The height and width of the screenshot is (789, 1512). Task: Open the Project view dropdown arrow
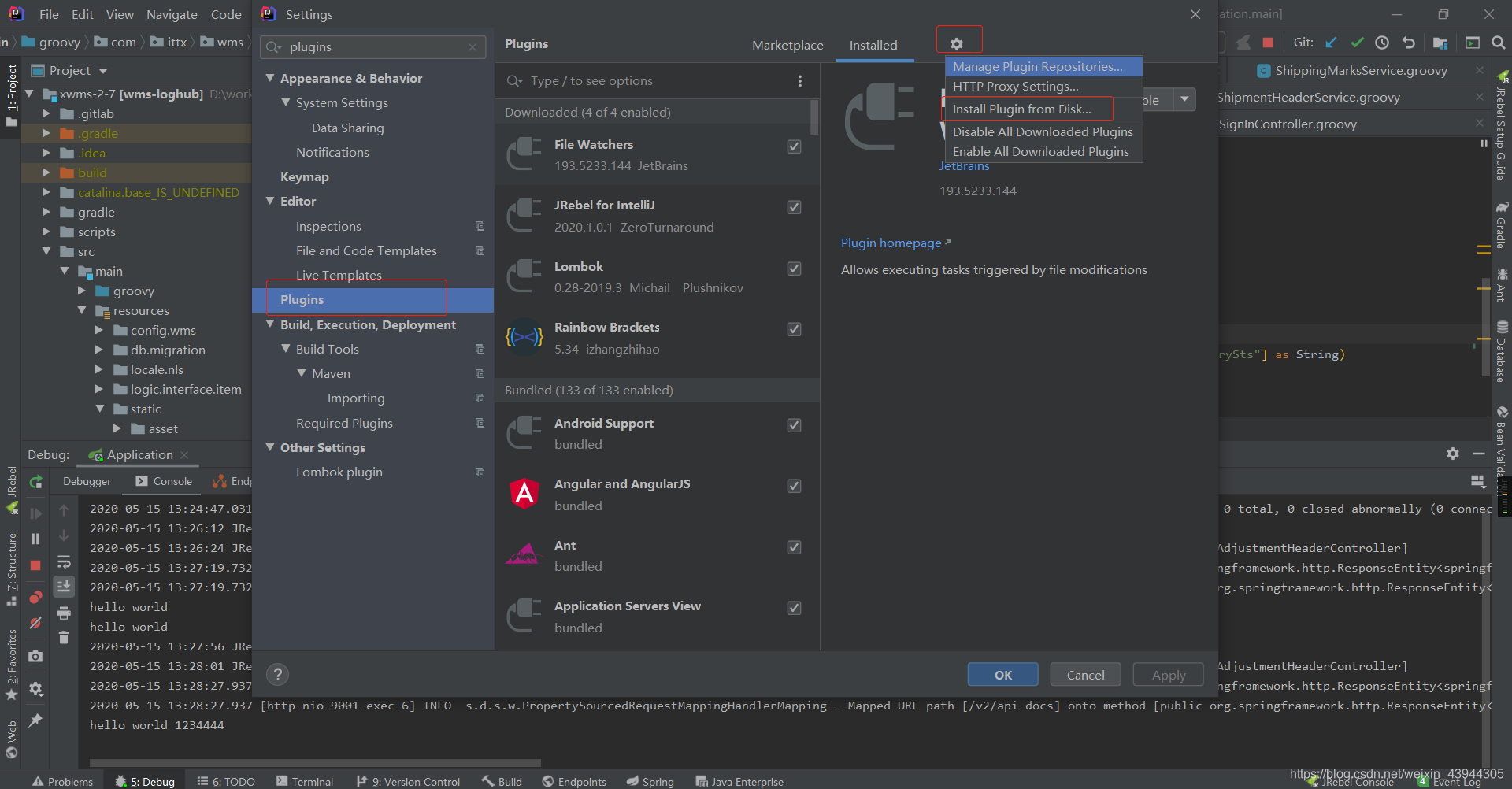(x=102, y=71)
